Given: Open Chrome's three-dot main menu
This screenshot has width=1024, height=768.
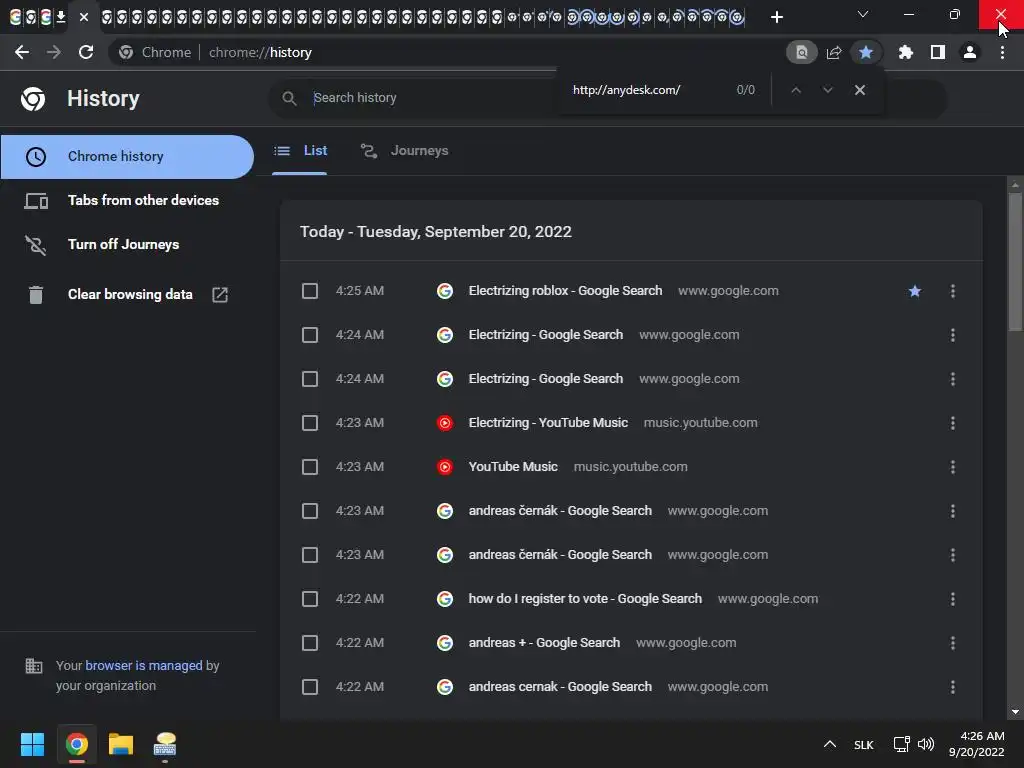Looking at the screenshot, I should [1002, 52].
